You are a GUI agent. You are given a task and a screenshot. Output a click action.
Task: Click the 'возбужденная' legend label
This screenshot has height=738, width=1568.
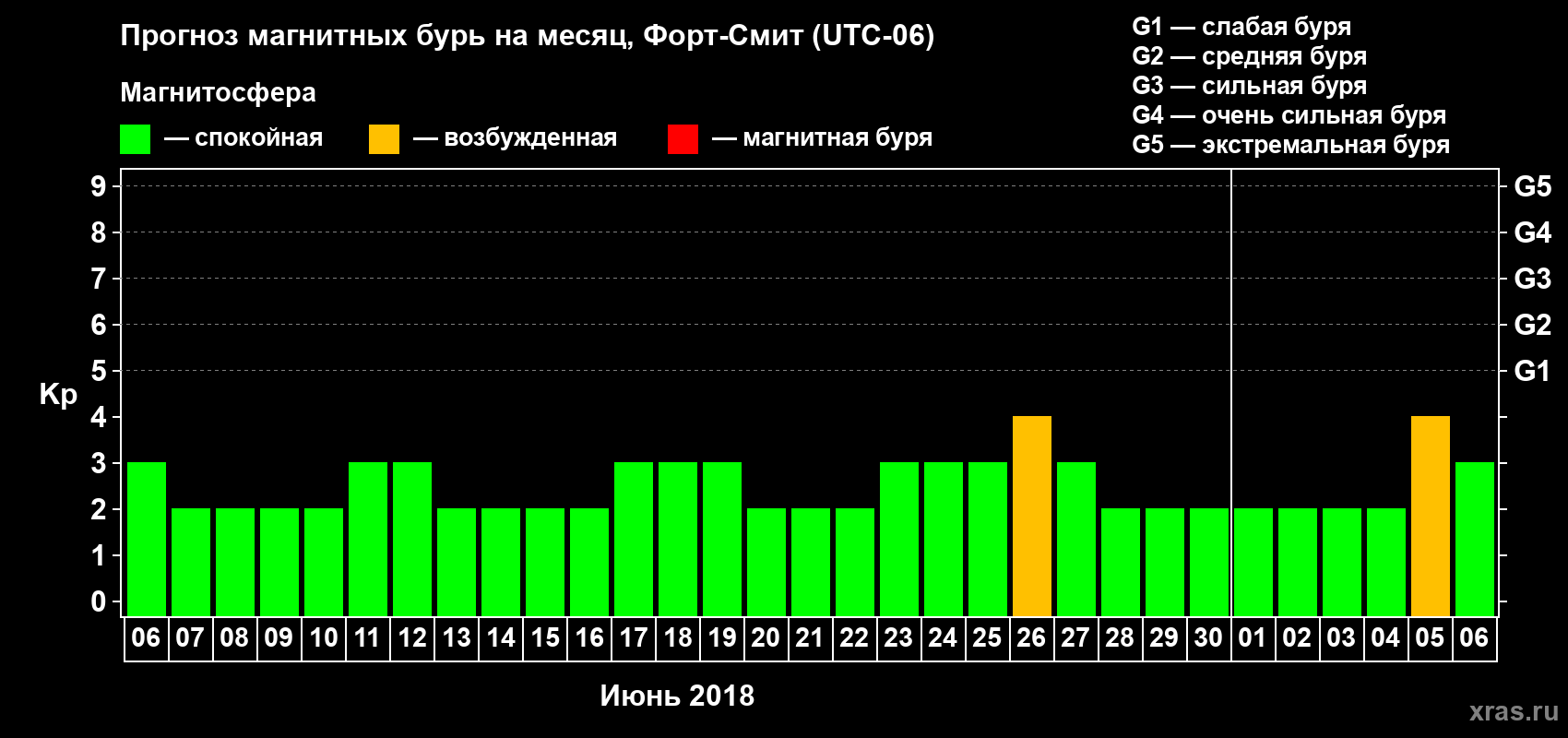click(x=530, y=138)
